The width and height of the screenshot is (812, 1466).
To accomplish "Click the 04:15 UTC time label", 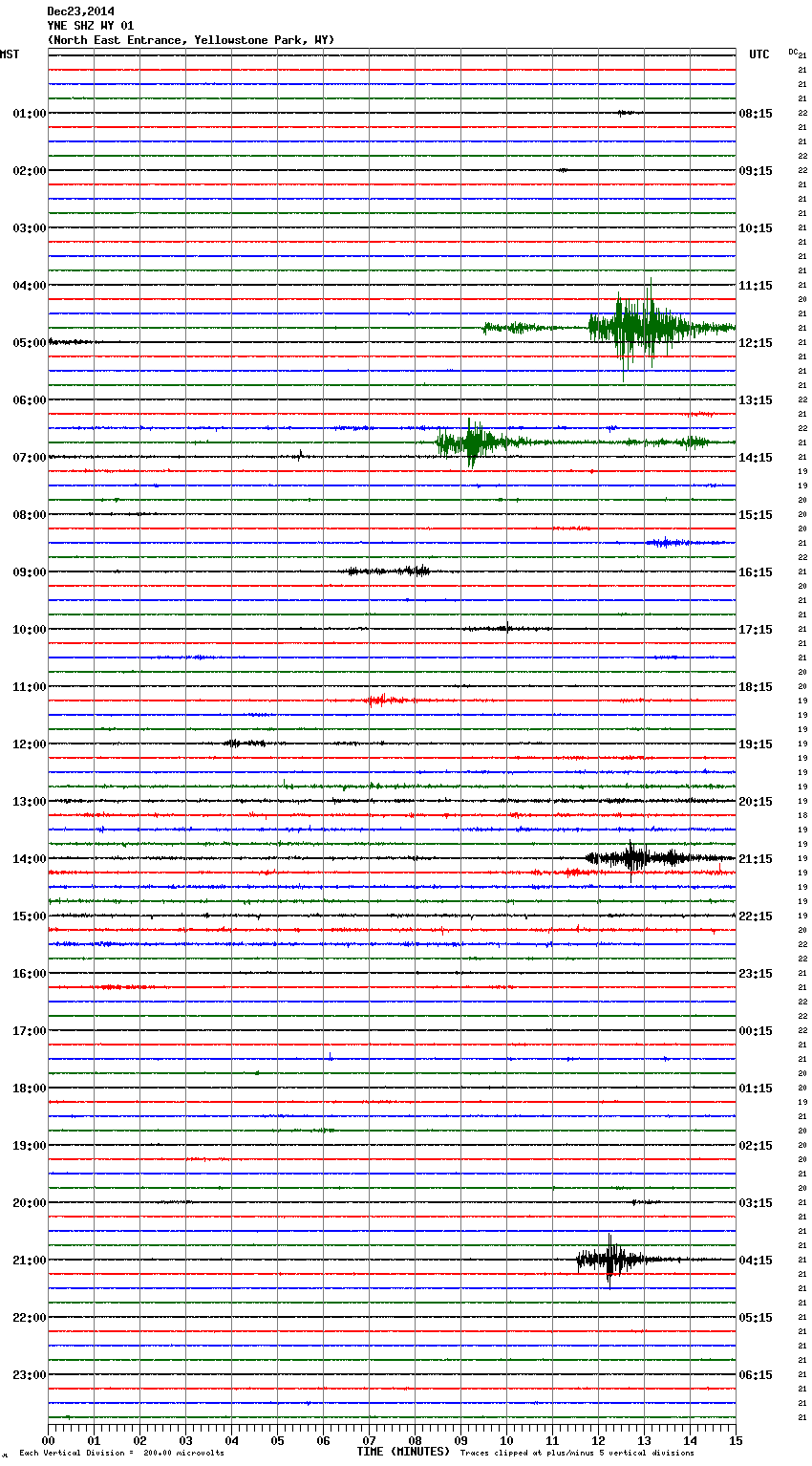I will [756, 1261].
